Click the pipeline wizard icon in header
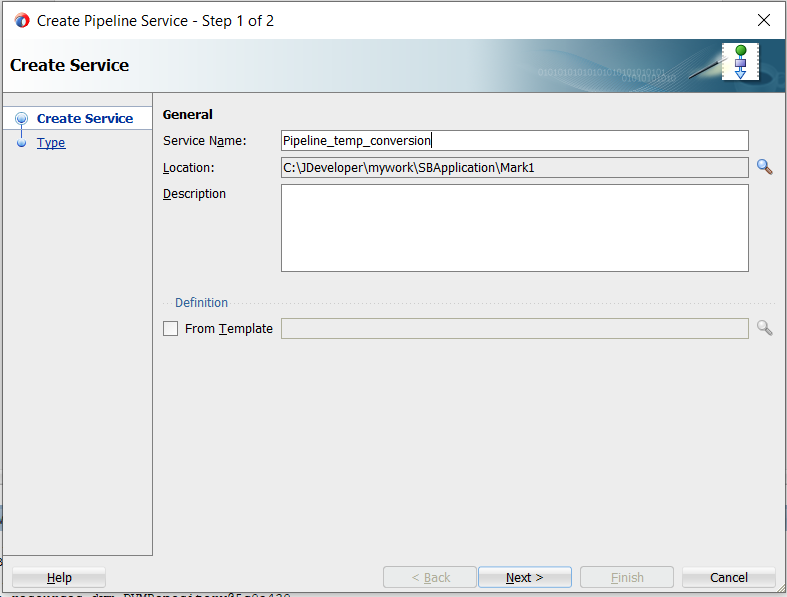 pos(740,62)
